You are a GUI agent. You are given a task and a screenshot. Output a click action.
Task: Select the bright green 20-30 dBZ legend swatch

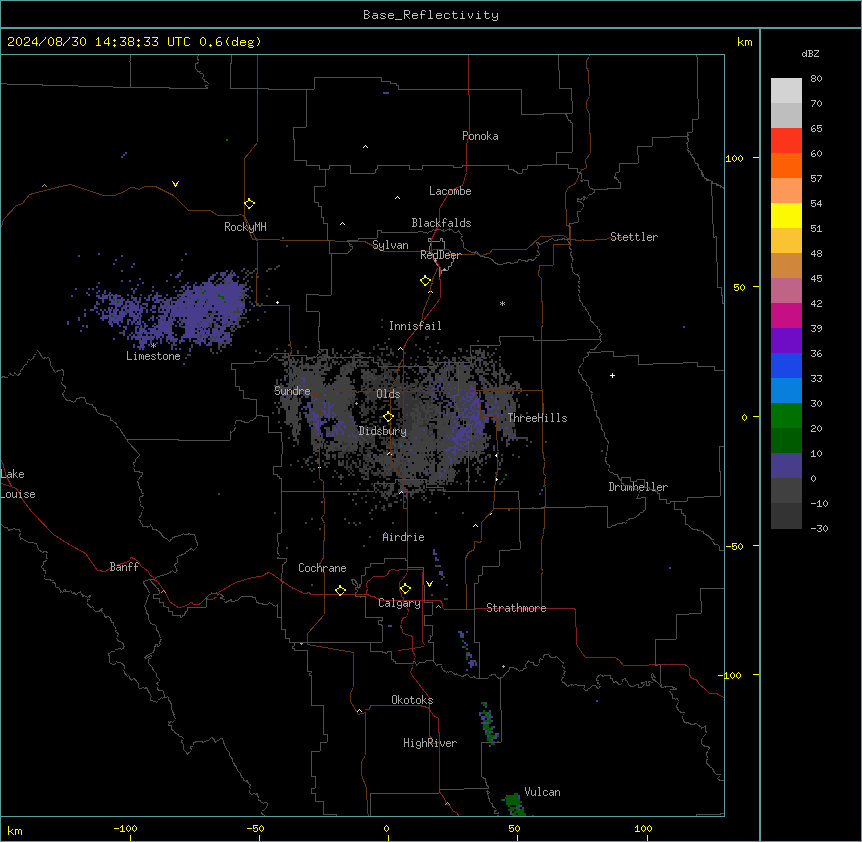point(786,416)
